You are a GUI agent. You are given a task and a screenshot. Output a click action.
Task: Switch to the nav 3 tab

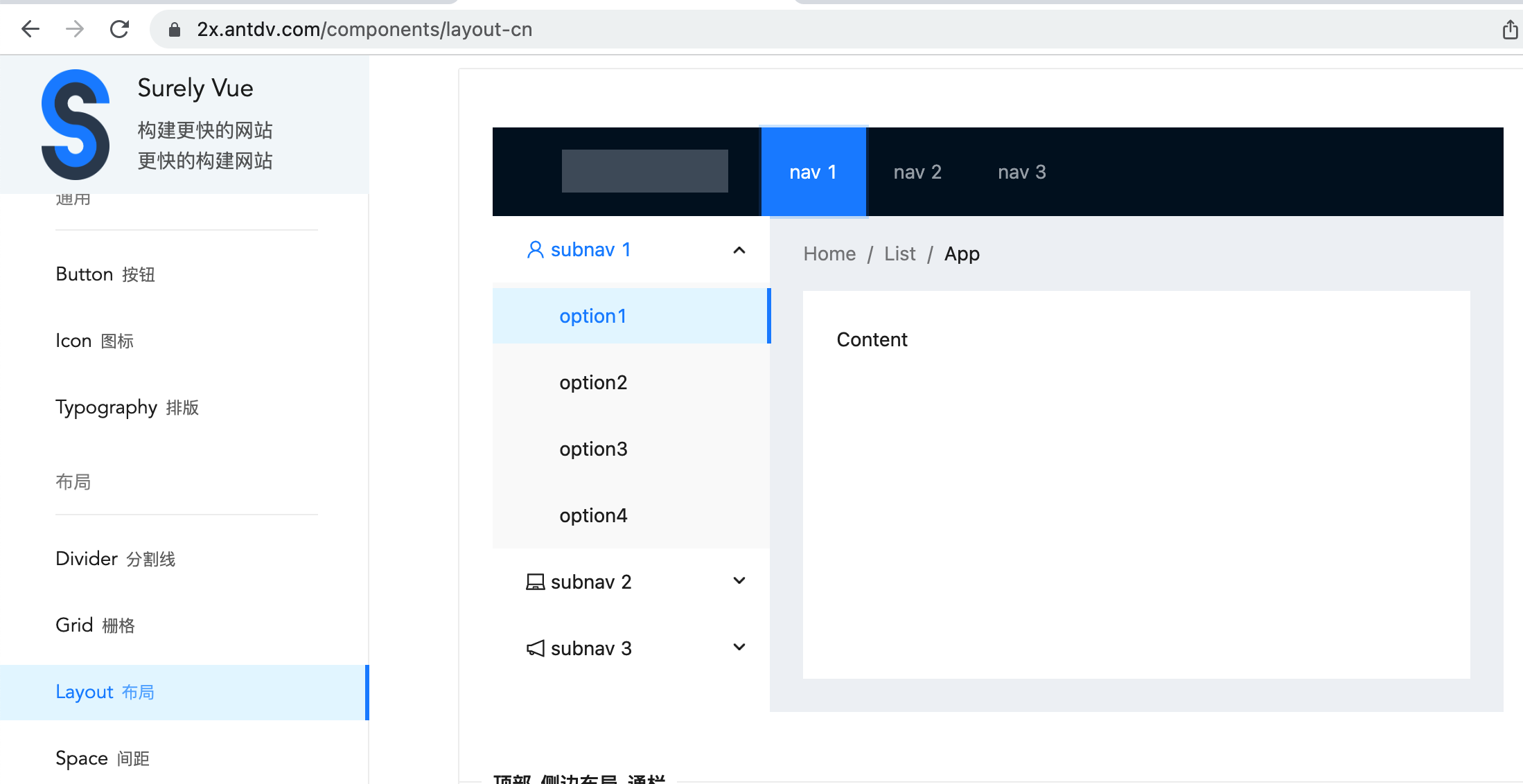pyautogui.click(x=1022, y=172)
